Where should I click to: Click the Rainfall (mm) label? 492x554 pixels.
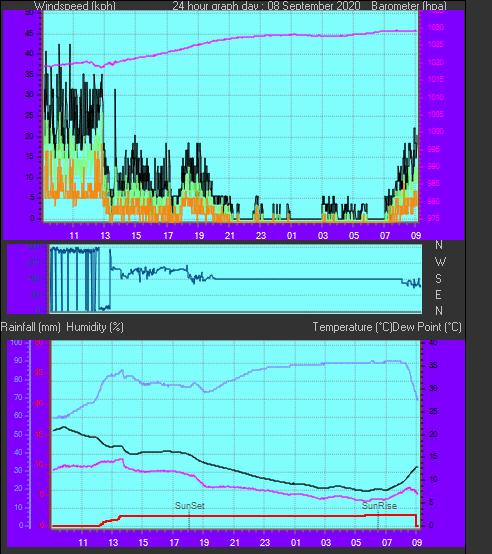coord(31,327)
